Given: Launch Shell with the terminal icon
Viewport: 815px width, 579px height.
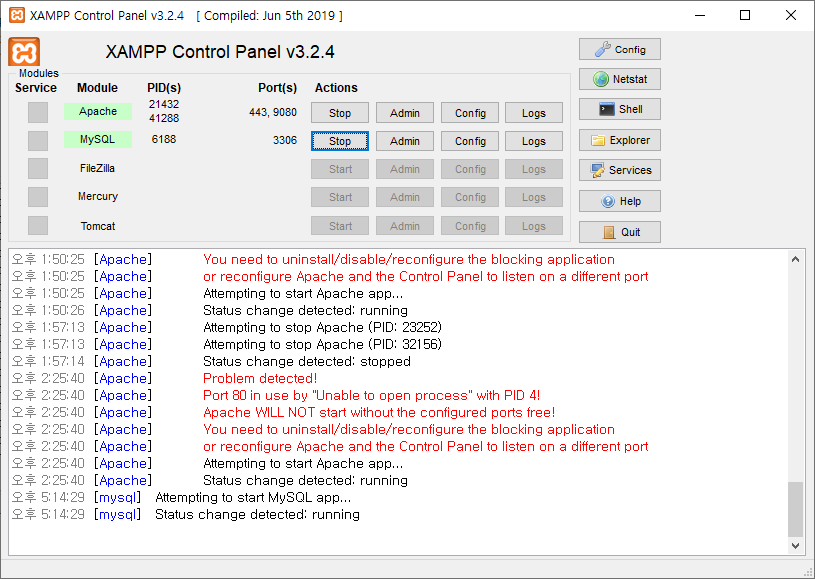Looking at the screenshot, I should click(x=620, y=109).
